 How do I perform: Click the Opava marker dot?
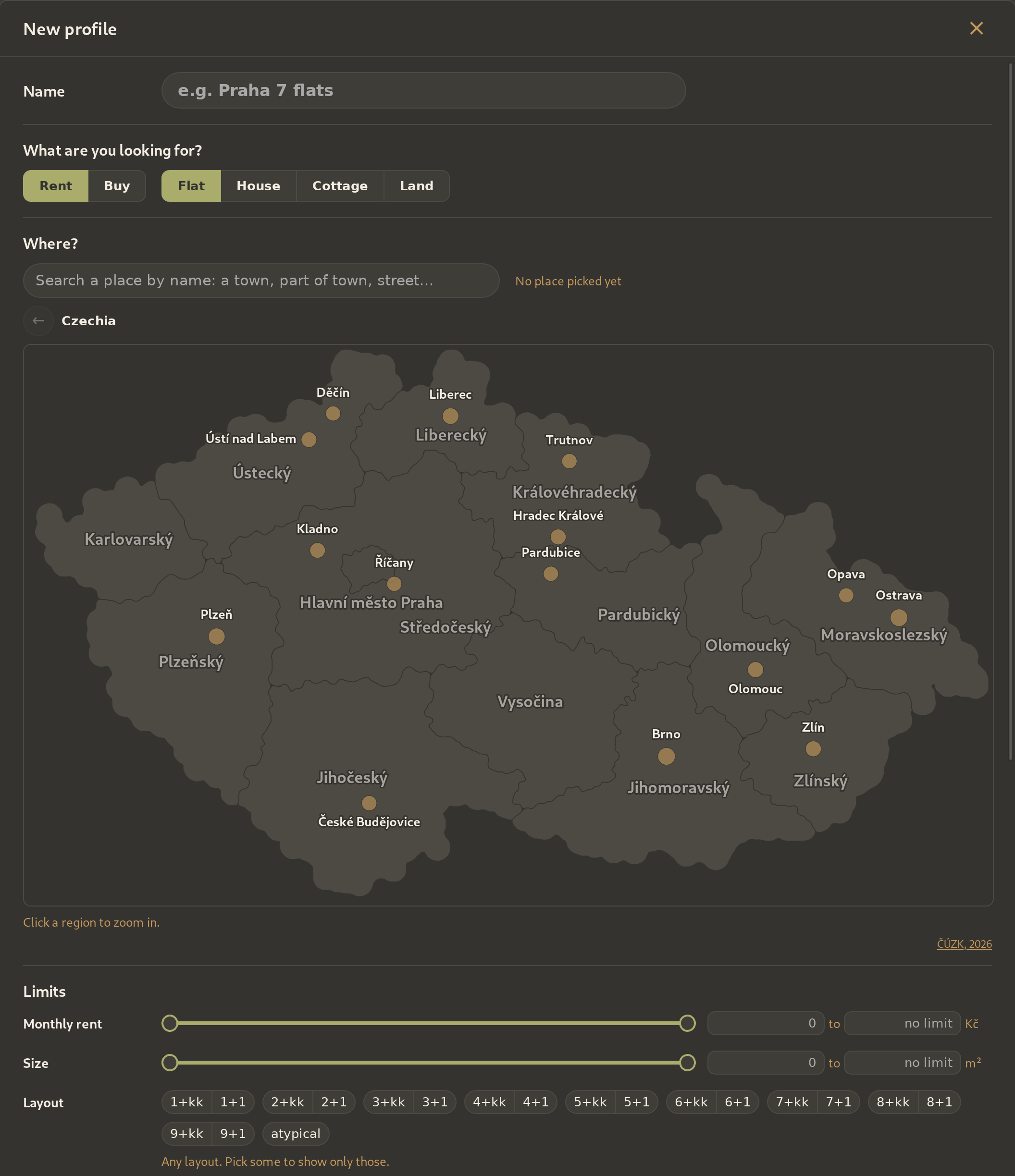(x=846, y=595)
